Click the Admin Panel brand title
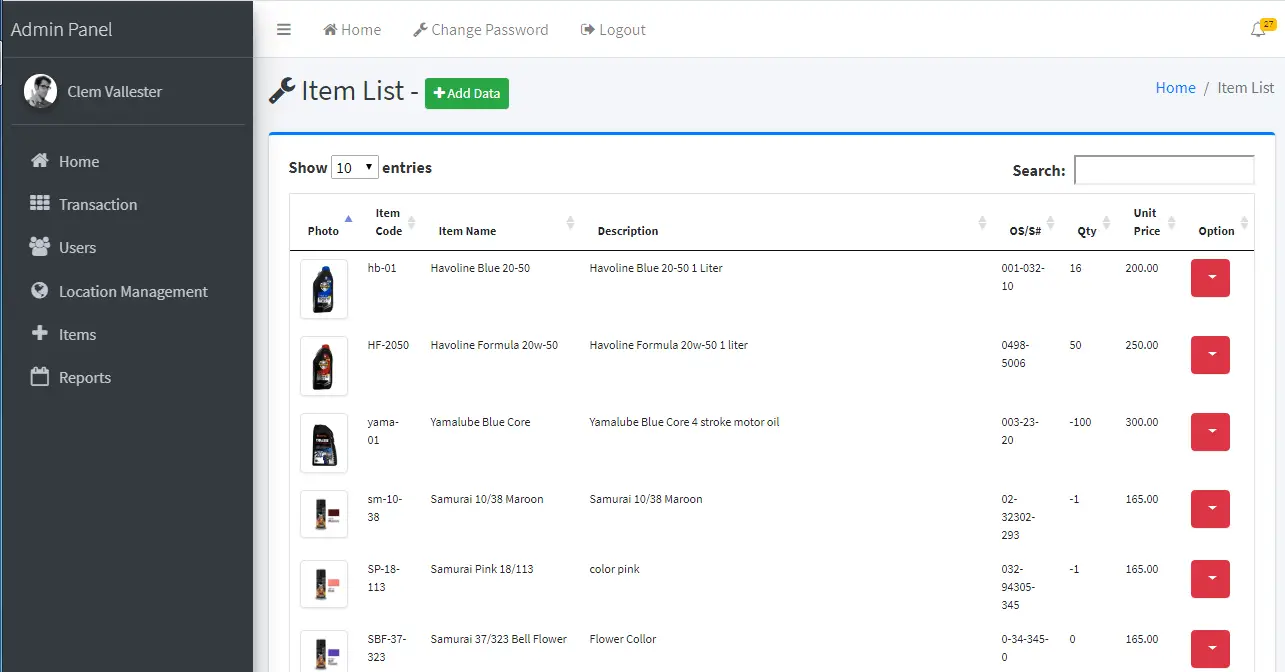Screen dimensions: 1285x672 (x=61, y=29)
